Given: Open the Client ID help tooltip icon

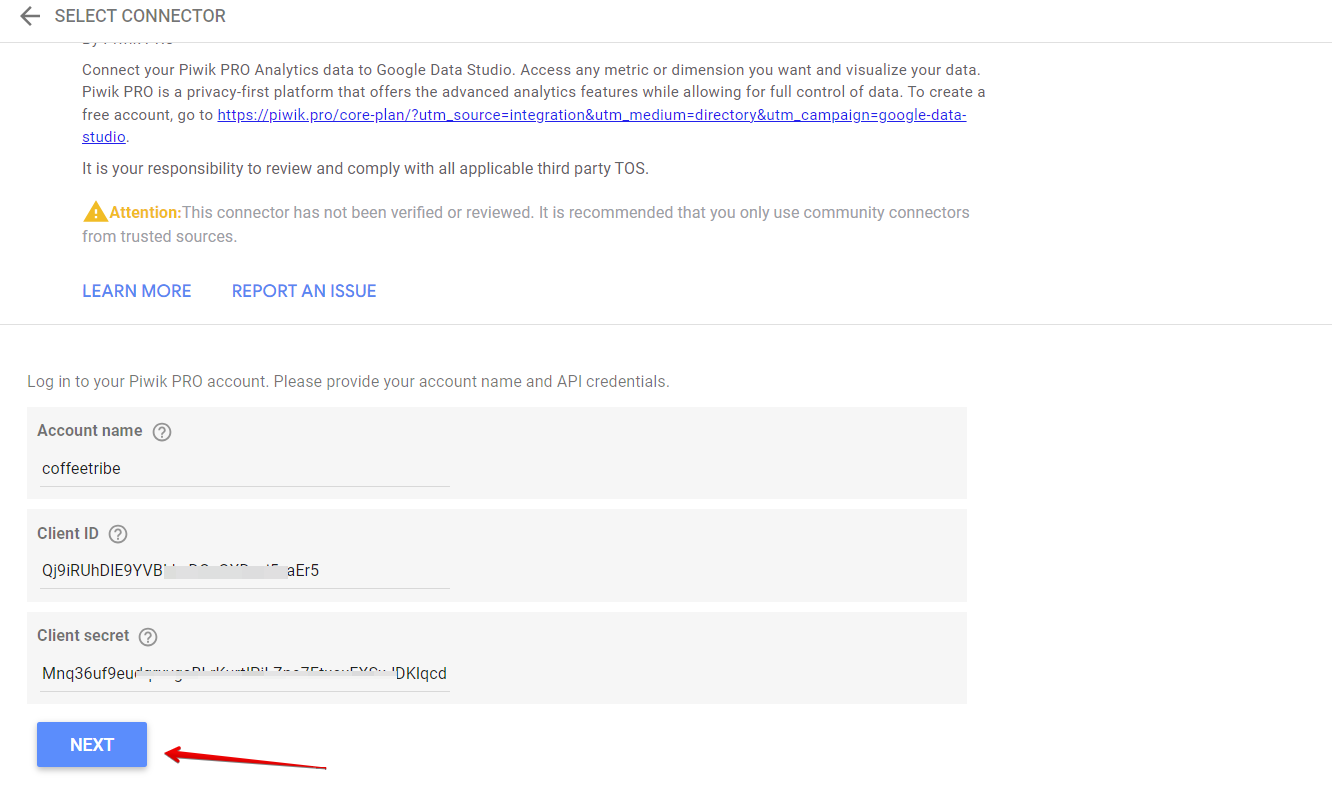Looking at the screenshot, I should point(118,534).
